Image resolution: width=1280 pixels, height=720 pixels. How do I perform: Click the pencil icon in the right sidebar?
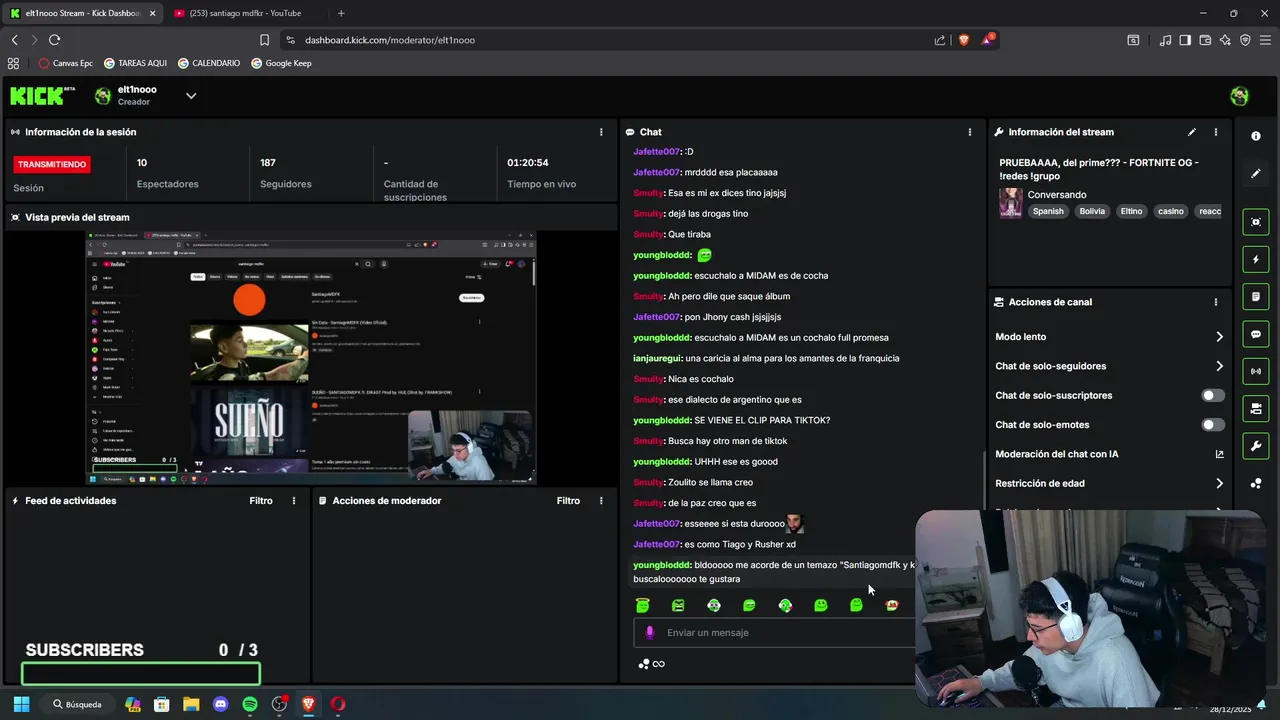(x=1256, y=173)
